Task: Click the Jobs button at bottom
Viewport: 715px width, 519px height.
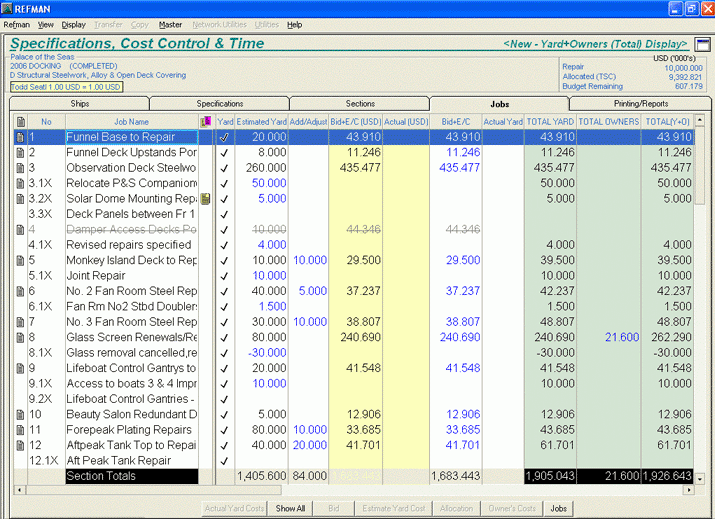Action: click(558, 508)
